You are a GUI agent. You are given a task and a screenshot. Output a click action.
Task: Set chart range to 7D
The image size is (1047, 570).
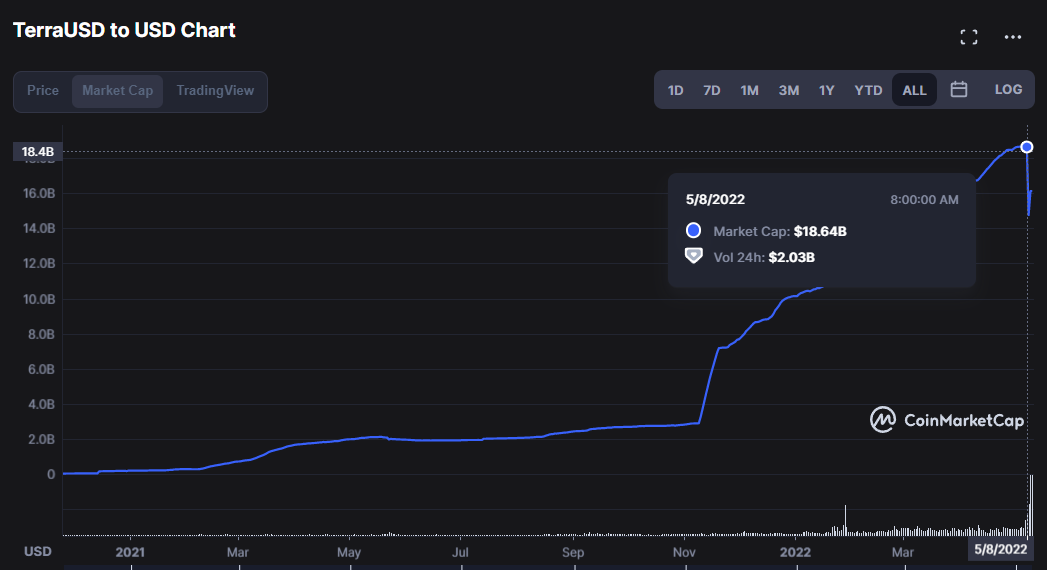coord(712,90)
